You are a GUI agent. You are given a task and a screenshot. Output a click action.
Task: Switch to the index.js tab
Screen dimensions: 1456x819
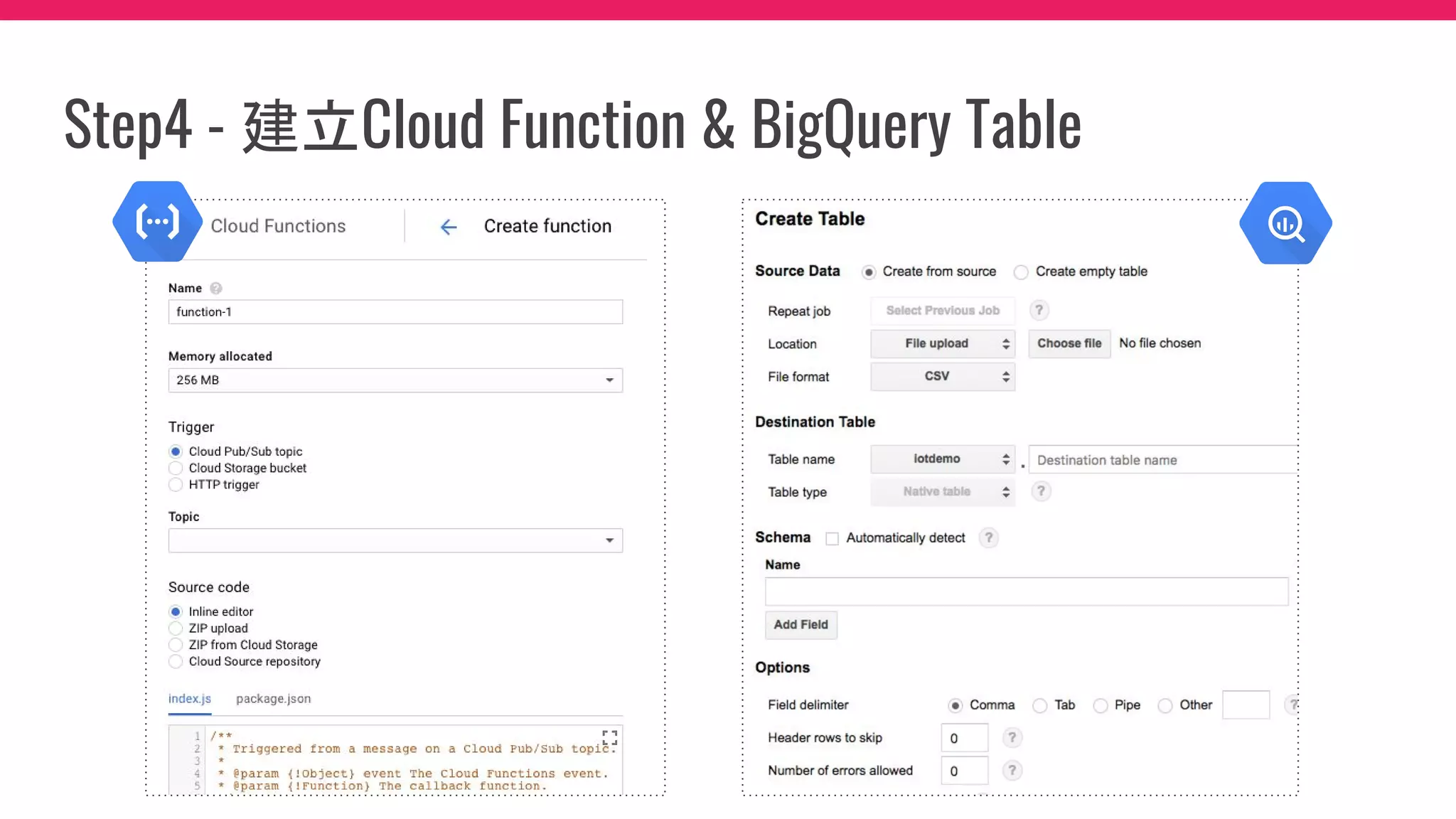(x=190, y=699)
